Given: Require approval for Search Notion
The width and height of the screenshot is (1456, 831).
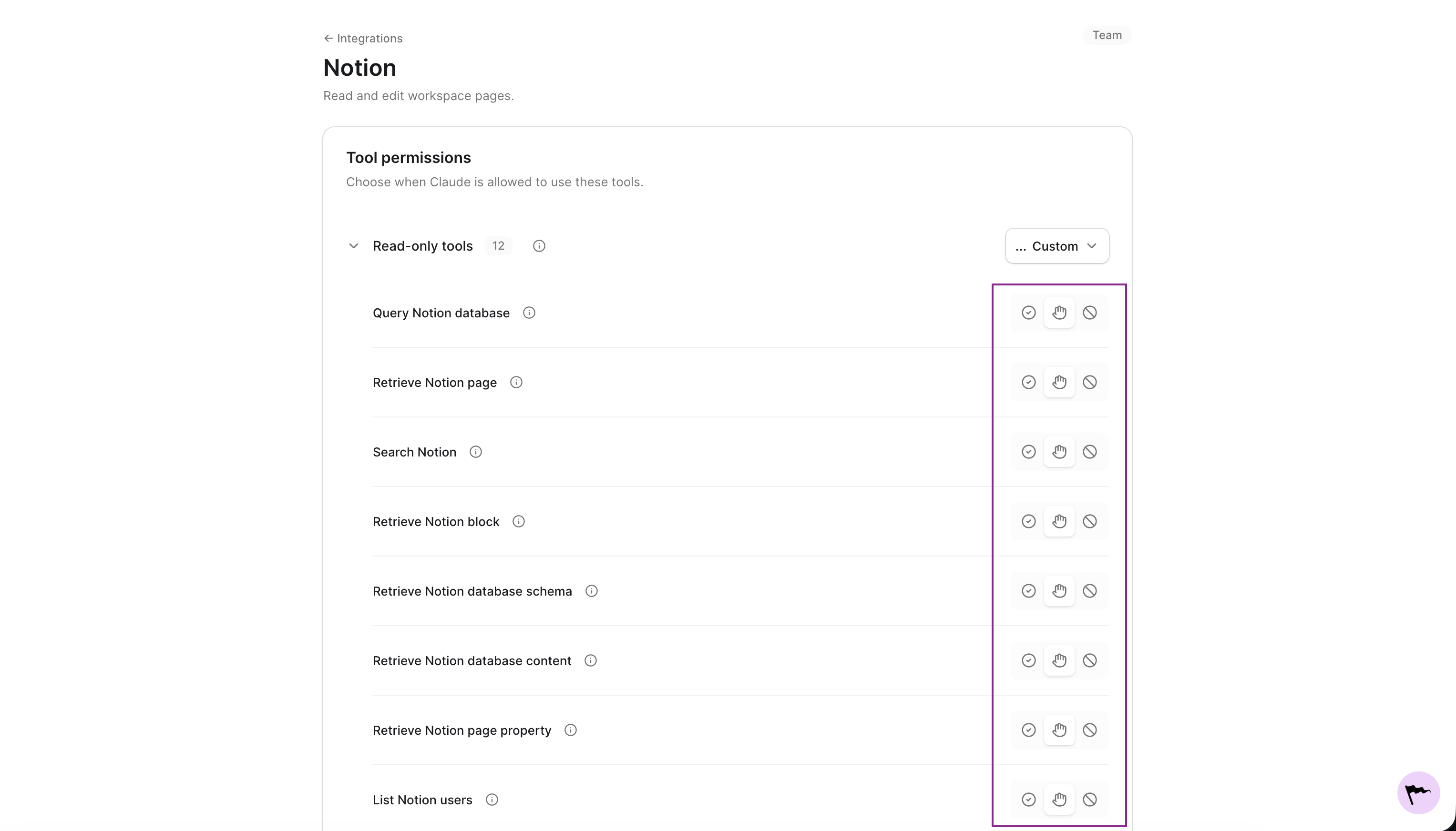Looking at the screenshot, I should tap(1059, 452).
